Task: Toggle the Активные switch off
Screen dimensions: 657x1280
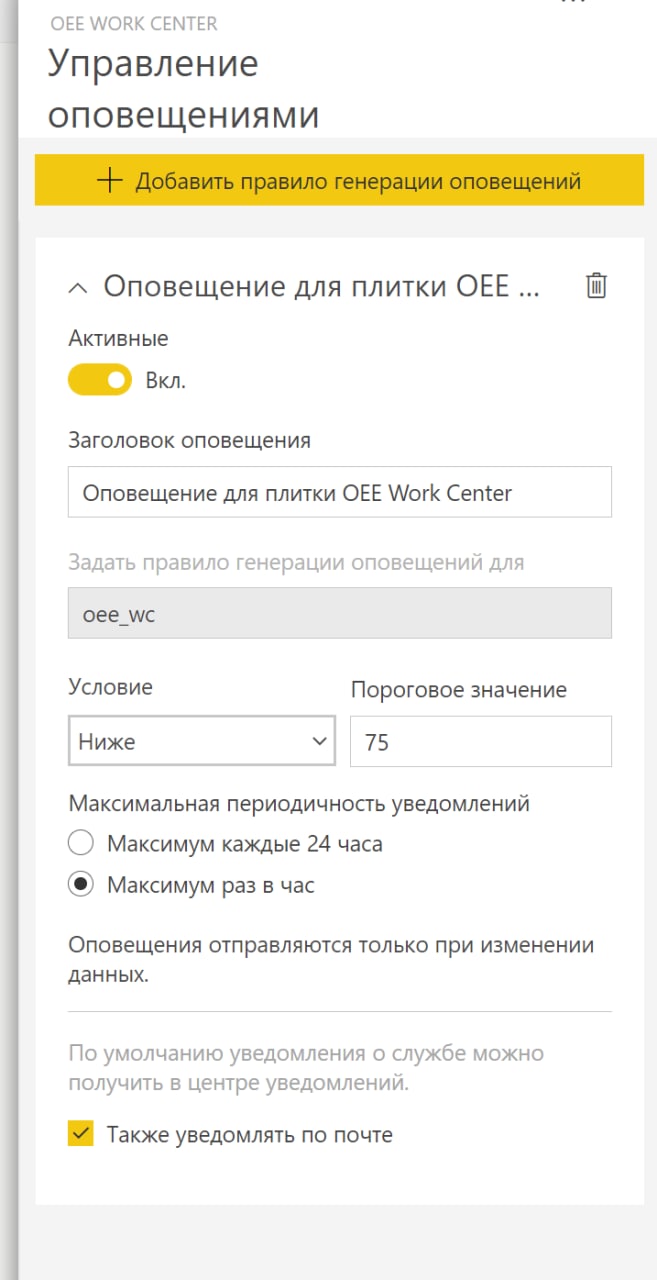Action: point(100,380)
